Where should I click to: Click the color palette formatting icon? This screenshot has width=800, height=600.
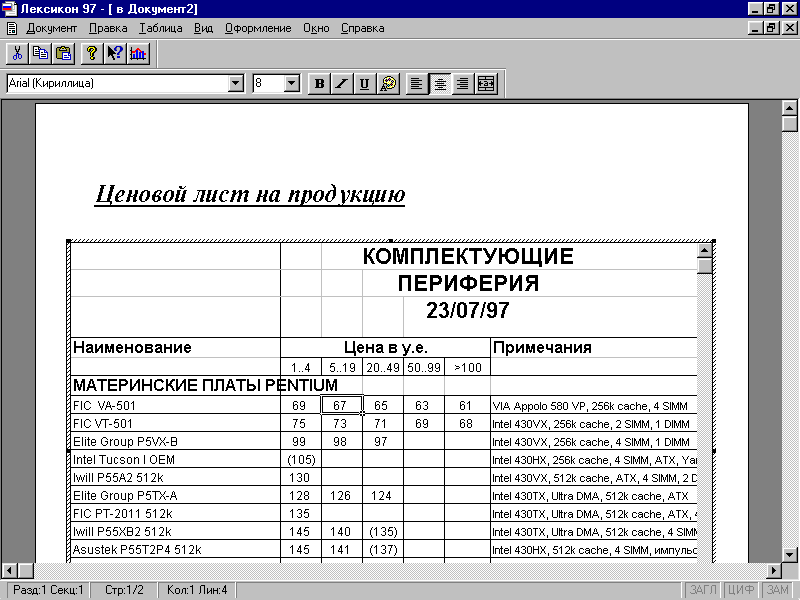coord(388,83)
